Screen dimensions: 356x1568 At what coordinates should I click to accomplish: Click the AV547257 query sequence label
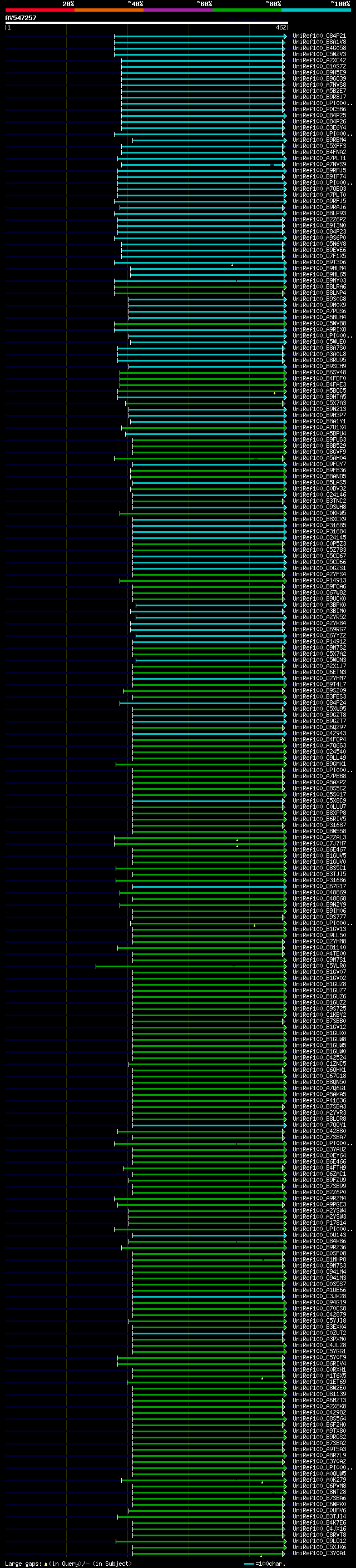[x=21, y=18]
